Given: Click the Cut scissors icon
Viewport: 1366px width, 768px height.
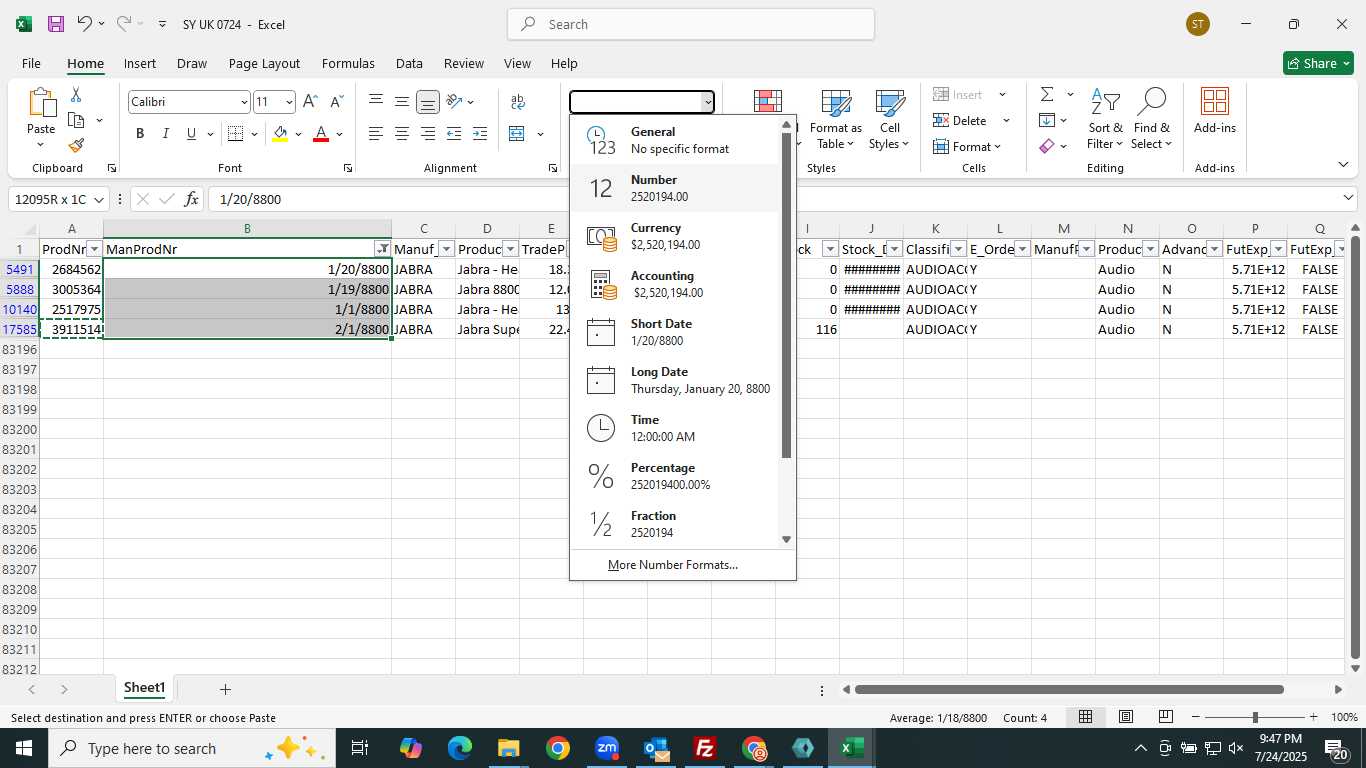Looking at the screenshot, I should (x=76, y=95).
